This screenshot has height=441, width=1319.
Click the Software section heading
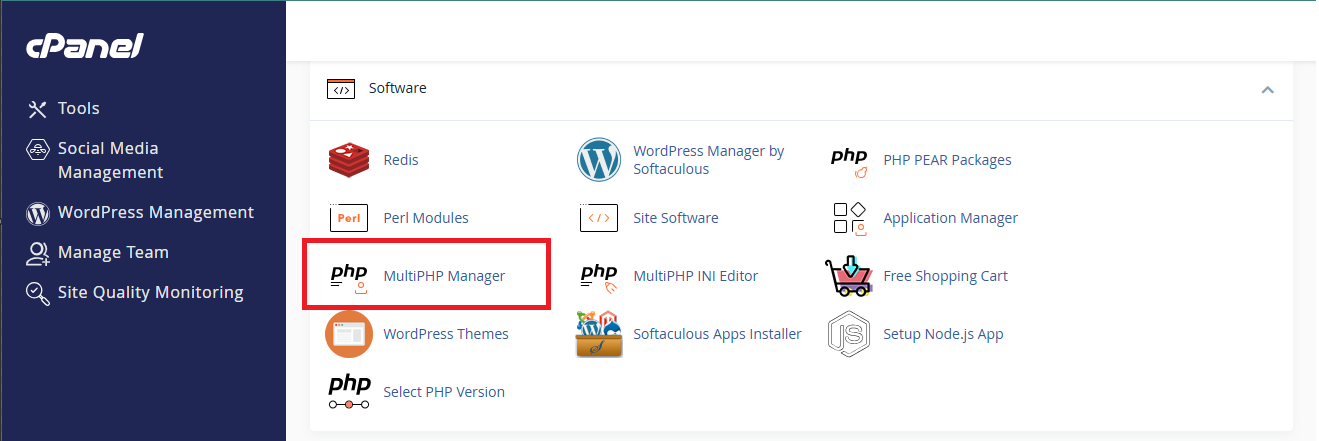pos(398,88)
